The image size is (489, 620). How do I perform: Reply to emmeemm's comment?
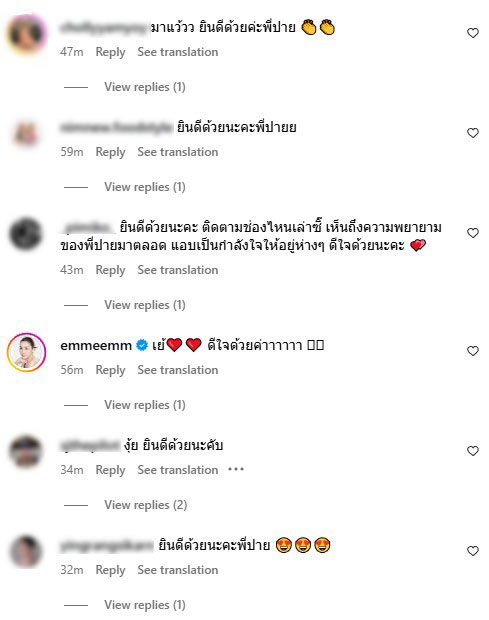point(110,370)
